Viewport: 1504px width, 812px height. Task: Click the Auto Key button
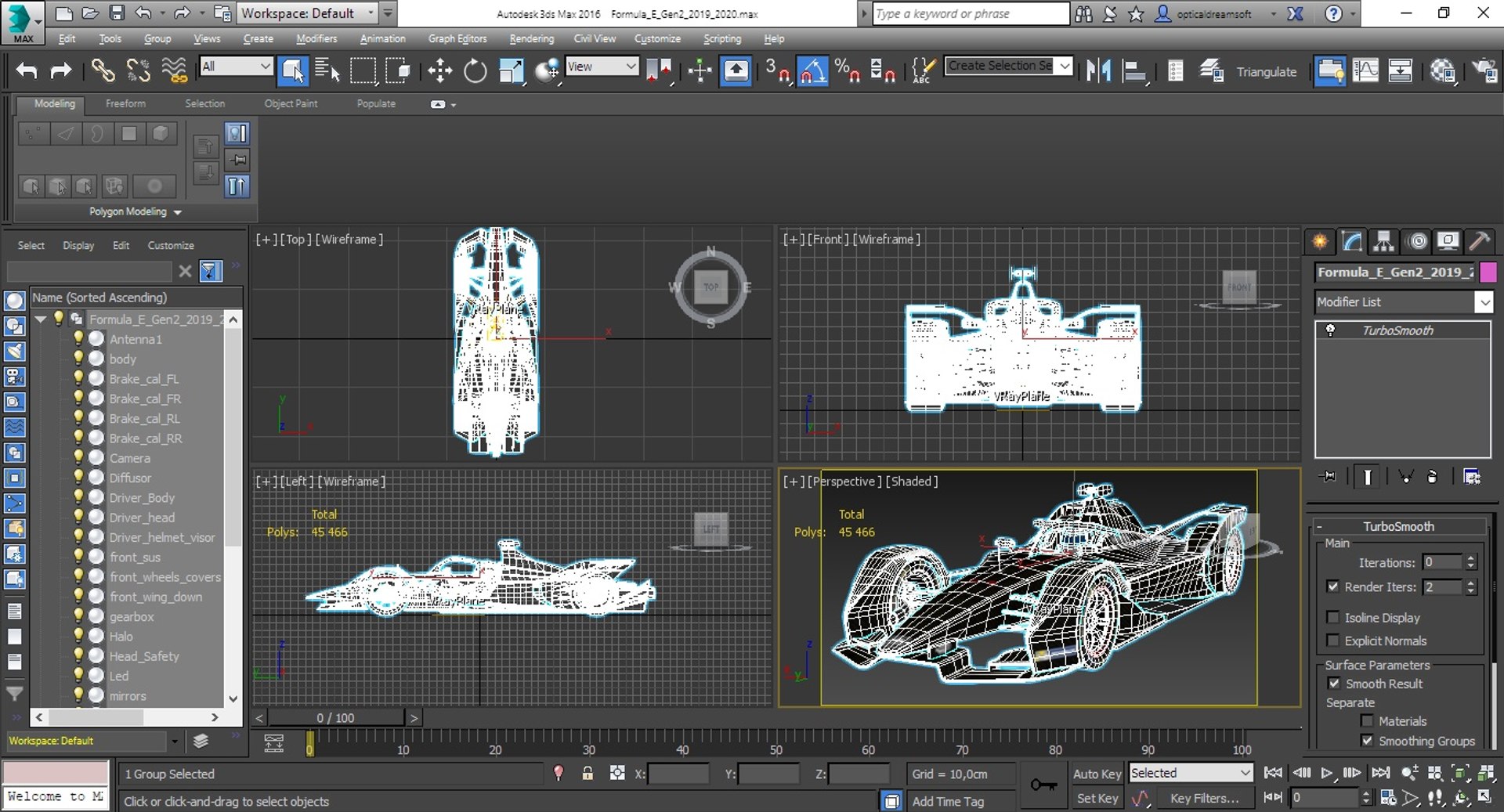click(x=1097, y=774)
